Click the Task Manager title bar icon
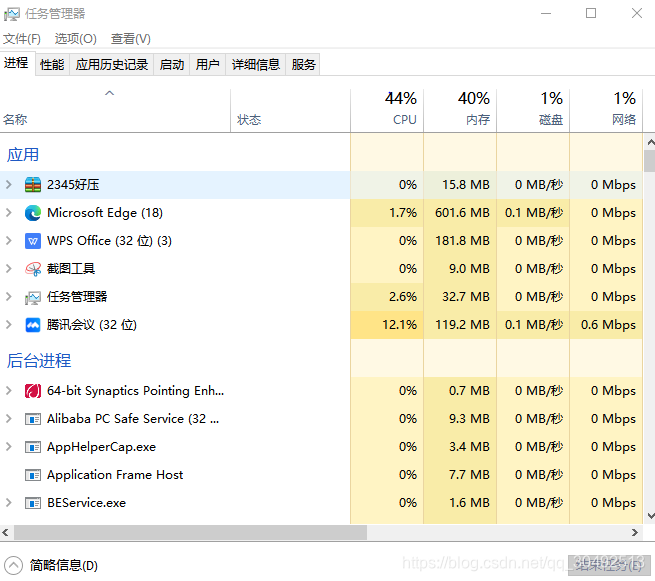This screenshot has width=655, height=581. coord(12,14)
